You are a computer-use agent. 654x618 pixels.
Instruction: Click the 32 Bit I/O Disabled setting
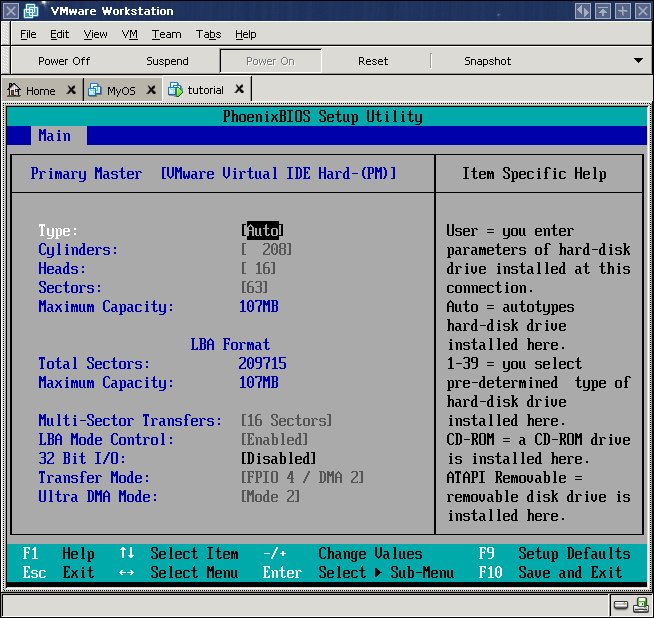tap(278, 458)
